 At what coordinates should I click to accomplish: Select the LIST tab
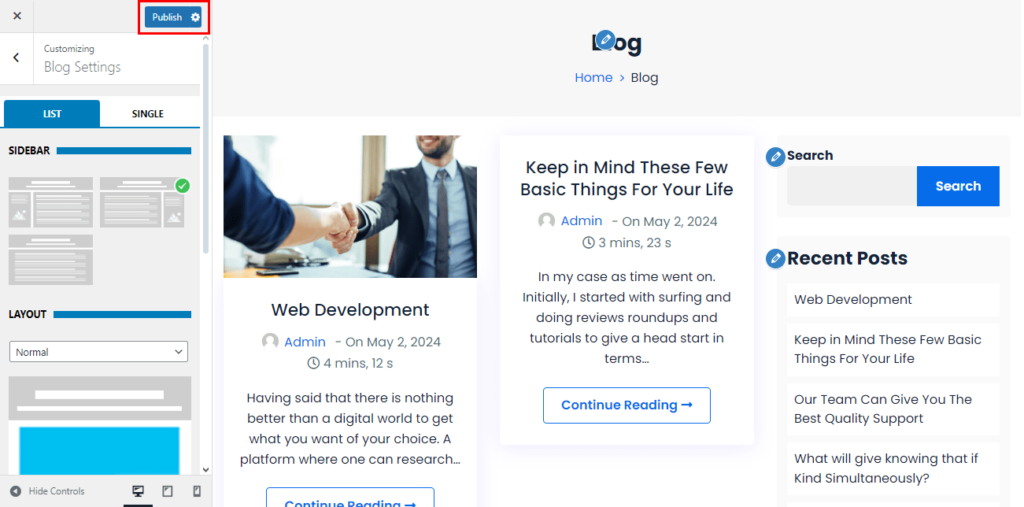(52, 114)
